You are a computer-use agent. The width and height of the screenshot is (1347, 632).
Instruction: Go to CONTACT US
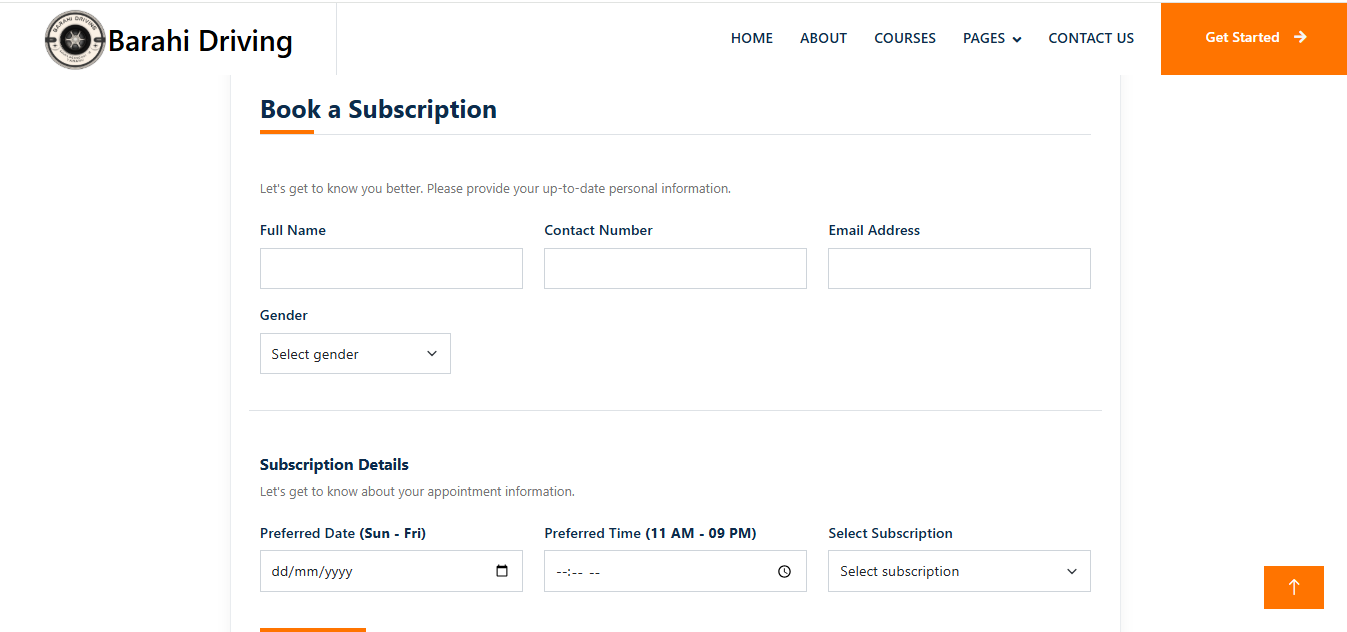tap(1091, 38)
